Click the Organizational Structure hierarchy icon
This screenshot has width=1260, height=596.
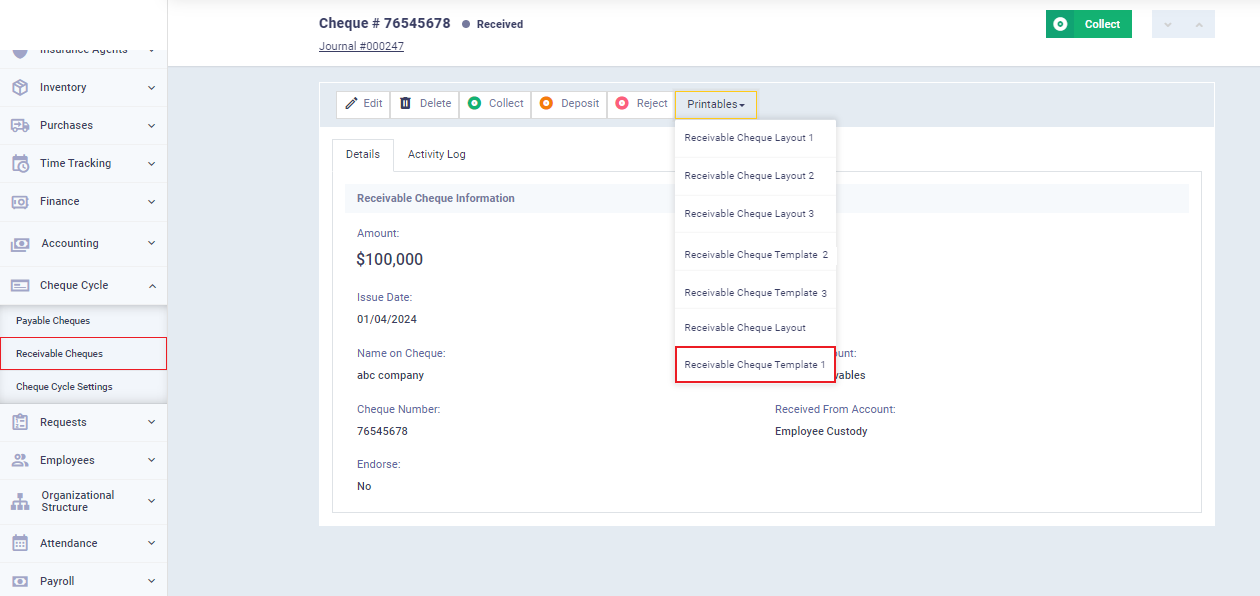[x=20, y=502]
